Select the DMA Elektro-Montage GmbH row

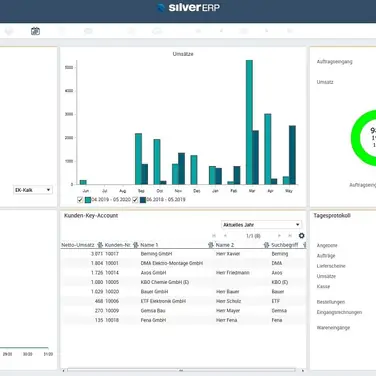coord(183,263)
